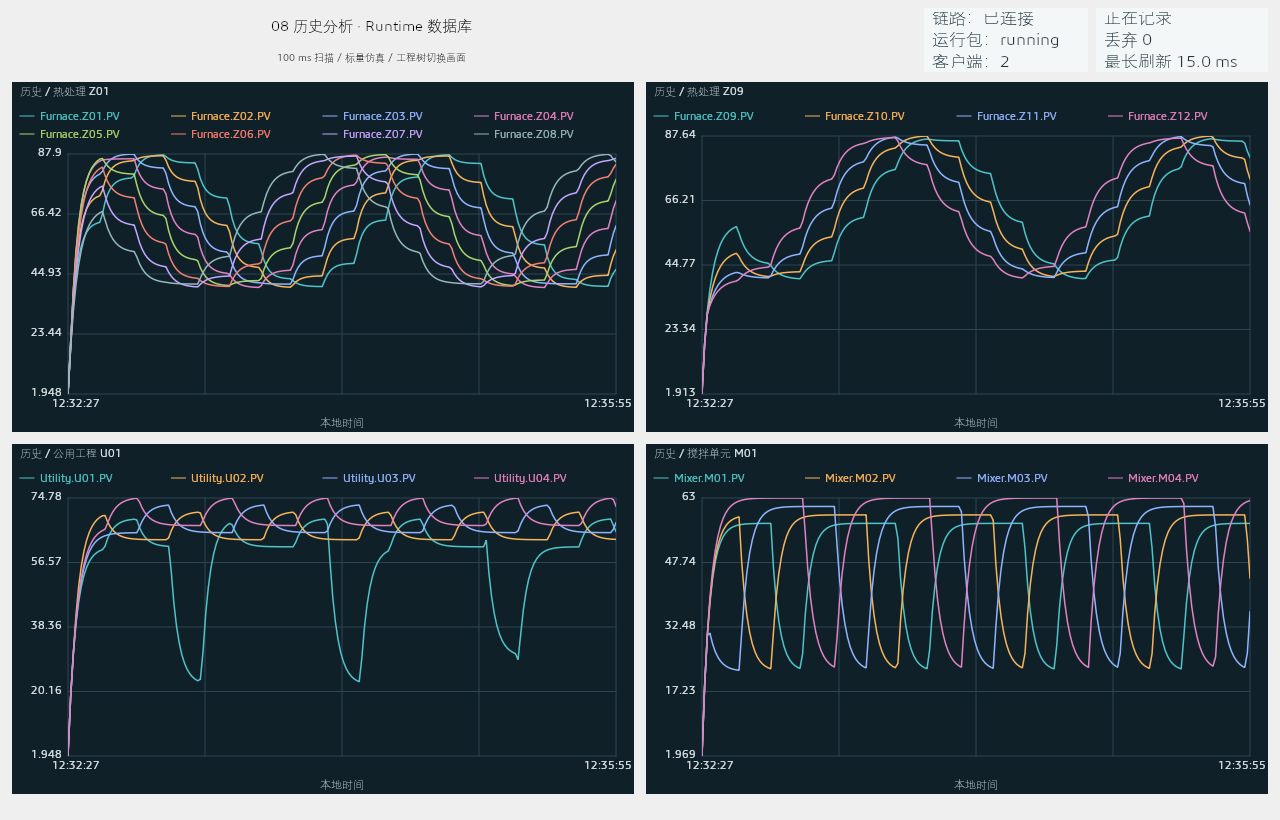Click the 客户端: 2 status line
This screenshot has width=1280, height=820.
pyautogui.click(x=971, y=62)
